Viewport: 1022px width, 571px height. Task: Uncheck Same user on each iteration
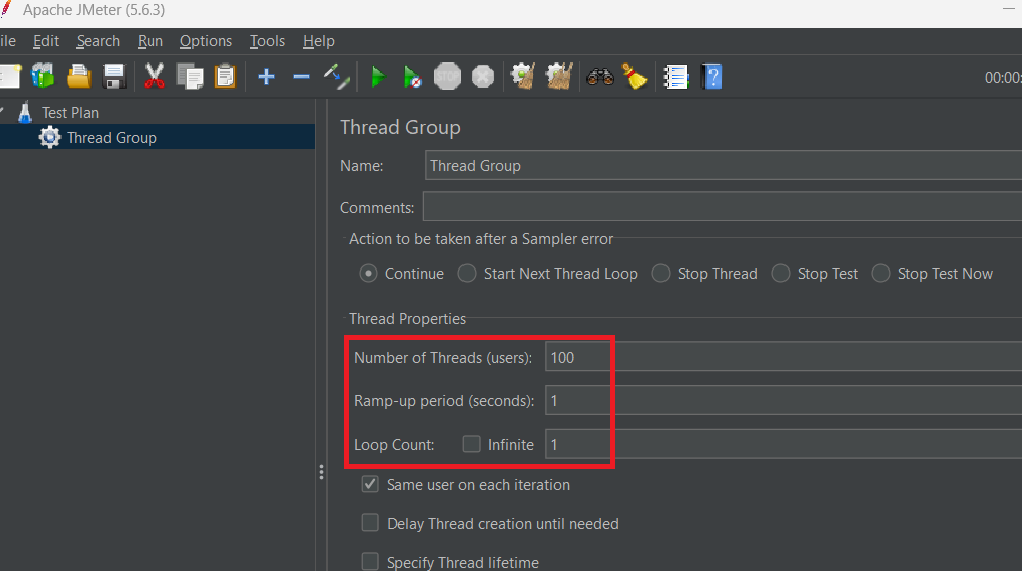pos(370,484)
